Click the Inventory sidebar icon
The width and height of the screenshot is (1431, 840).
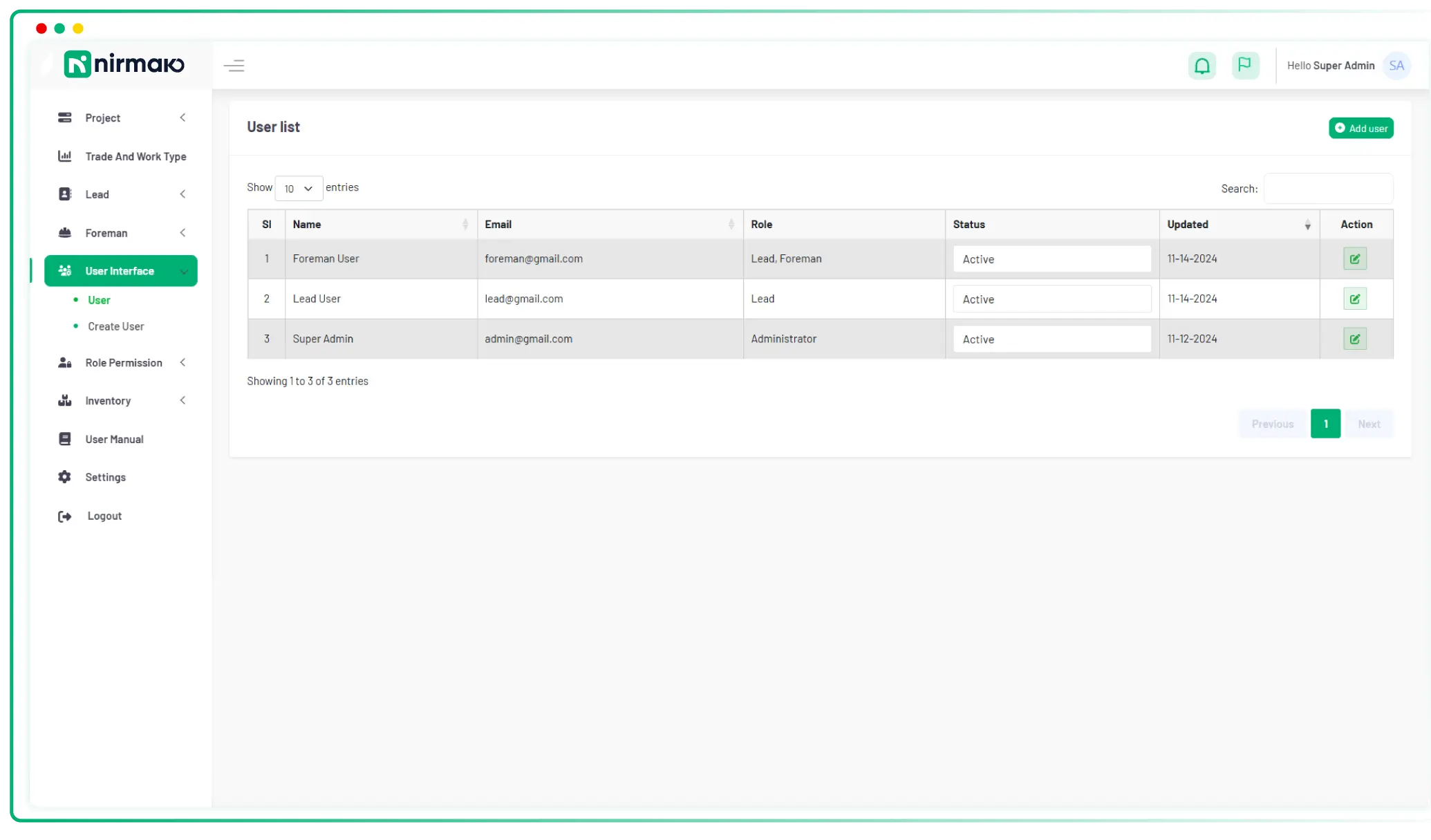(65, 400)
